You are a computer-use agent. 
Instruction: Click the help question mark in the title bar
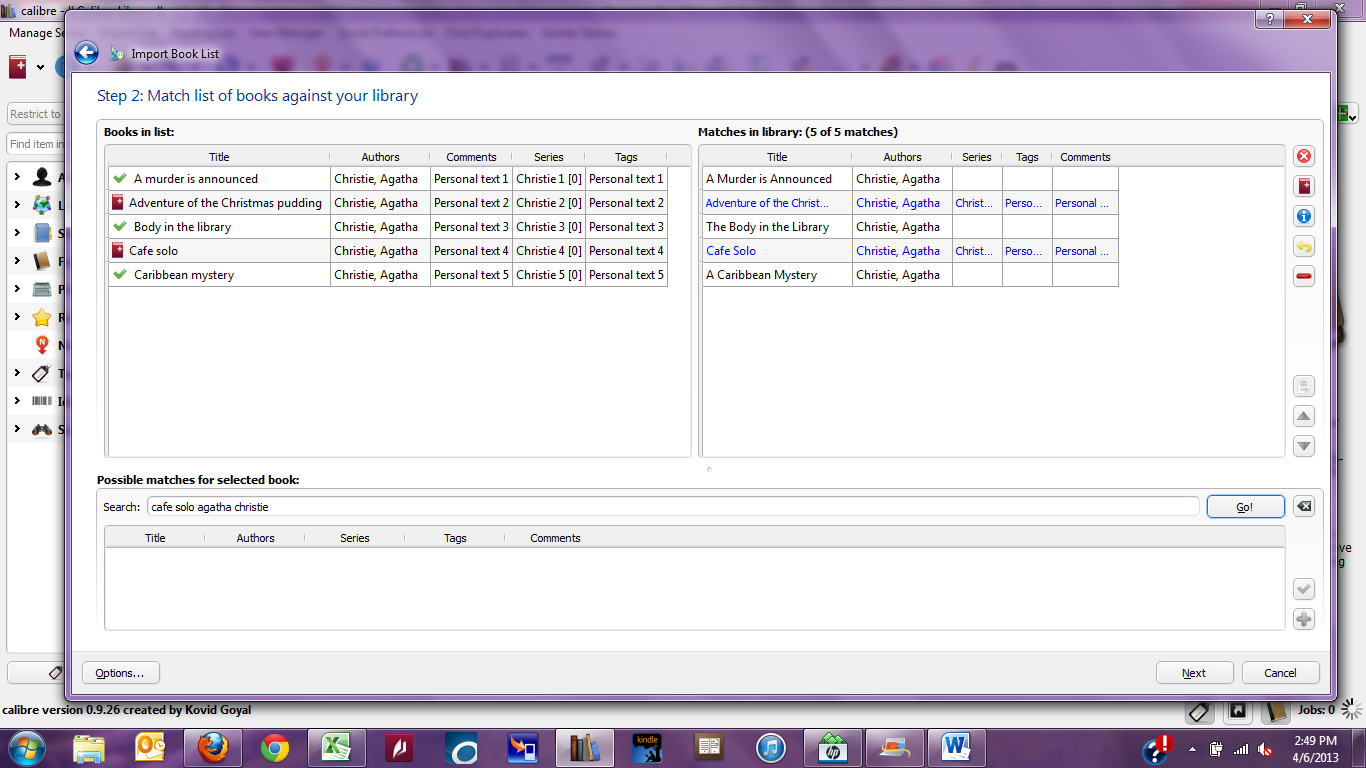point(1269,19)
